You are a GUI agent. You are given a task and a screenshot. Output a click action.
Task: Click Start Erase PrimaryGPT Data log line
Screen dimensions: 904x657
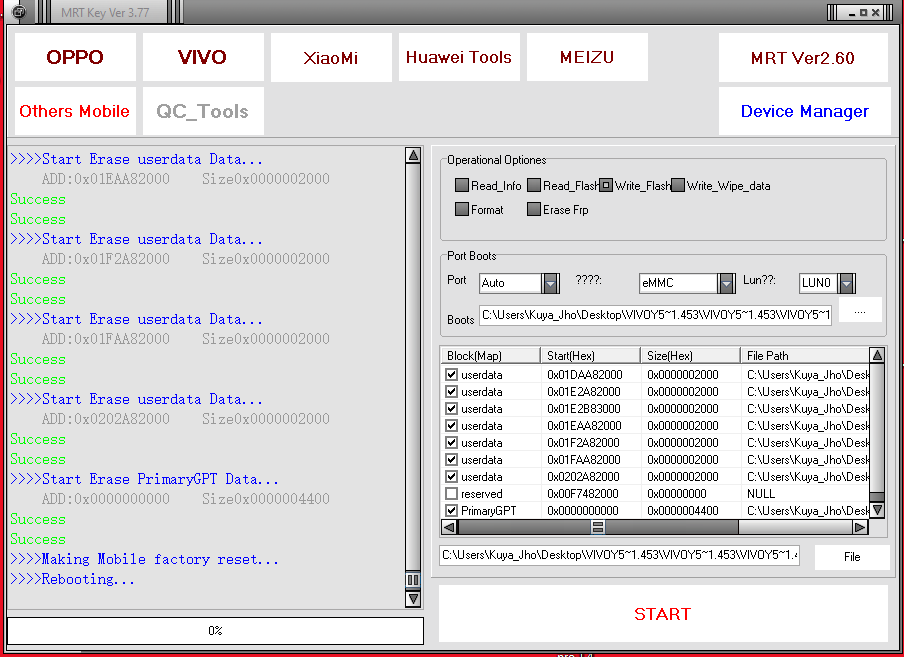pyautogui.click(x=145, y=479)
